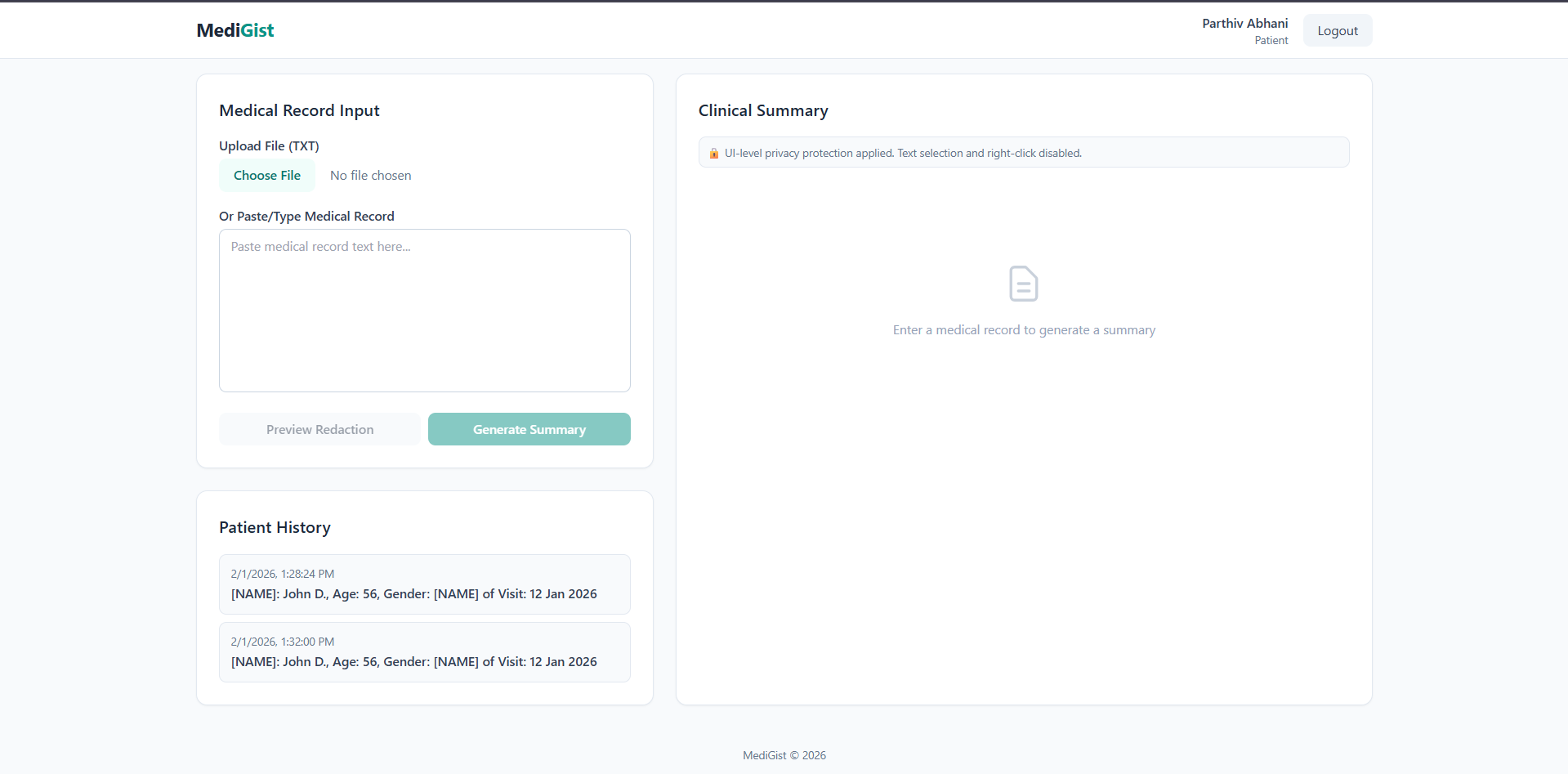
Task: Click inside the medical record paste area
Action: click(x=424, y=311)
